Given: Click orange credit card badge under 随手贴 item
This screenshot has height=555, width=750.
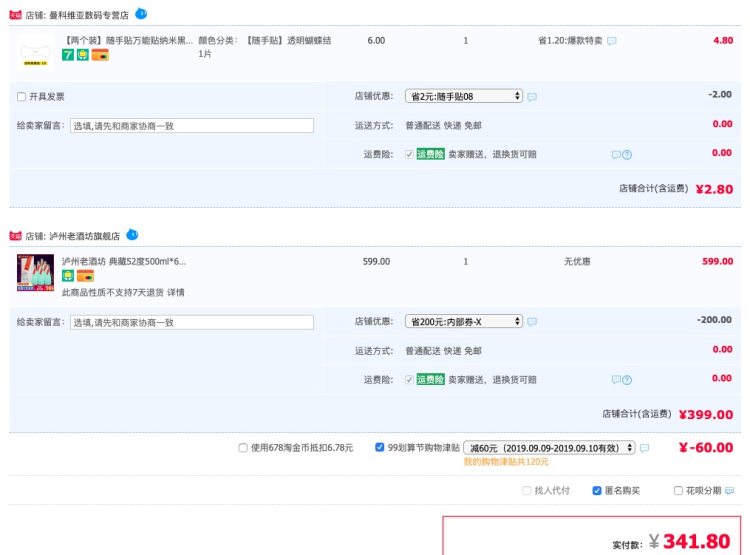Looking at the screenshot, I should coord(100,55).
